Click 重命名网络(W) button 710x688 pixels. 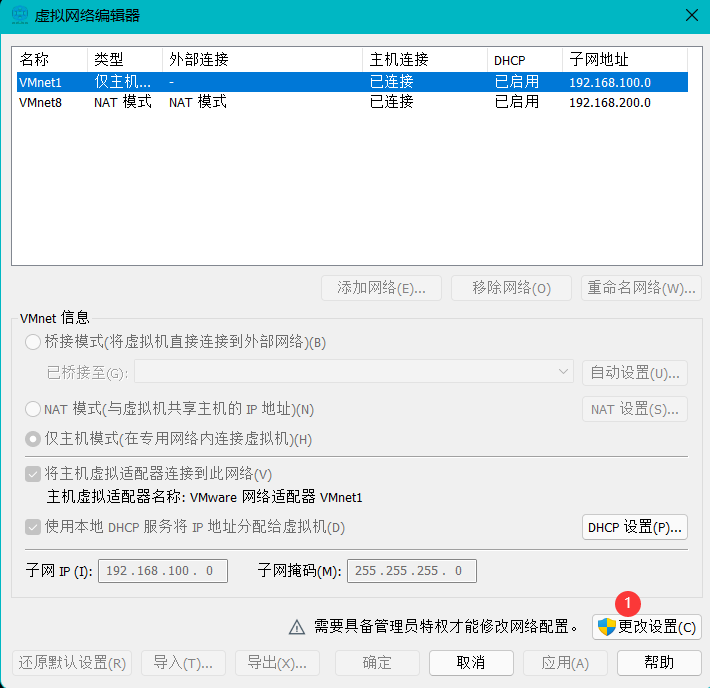coord(641,288)
